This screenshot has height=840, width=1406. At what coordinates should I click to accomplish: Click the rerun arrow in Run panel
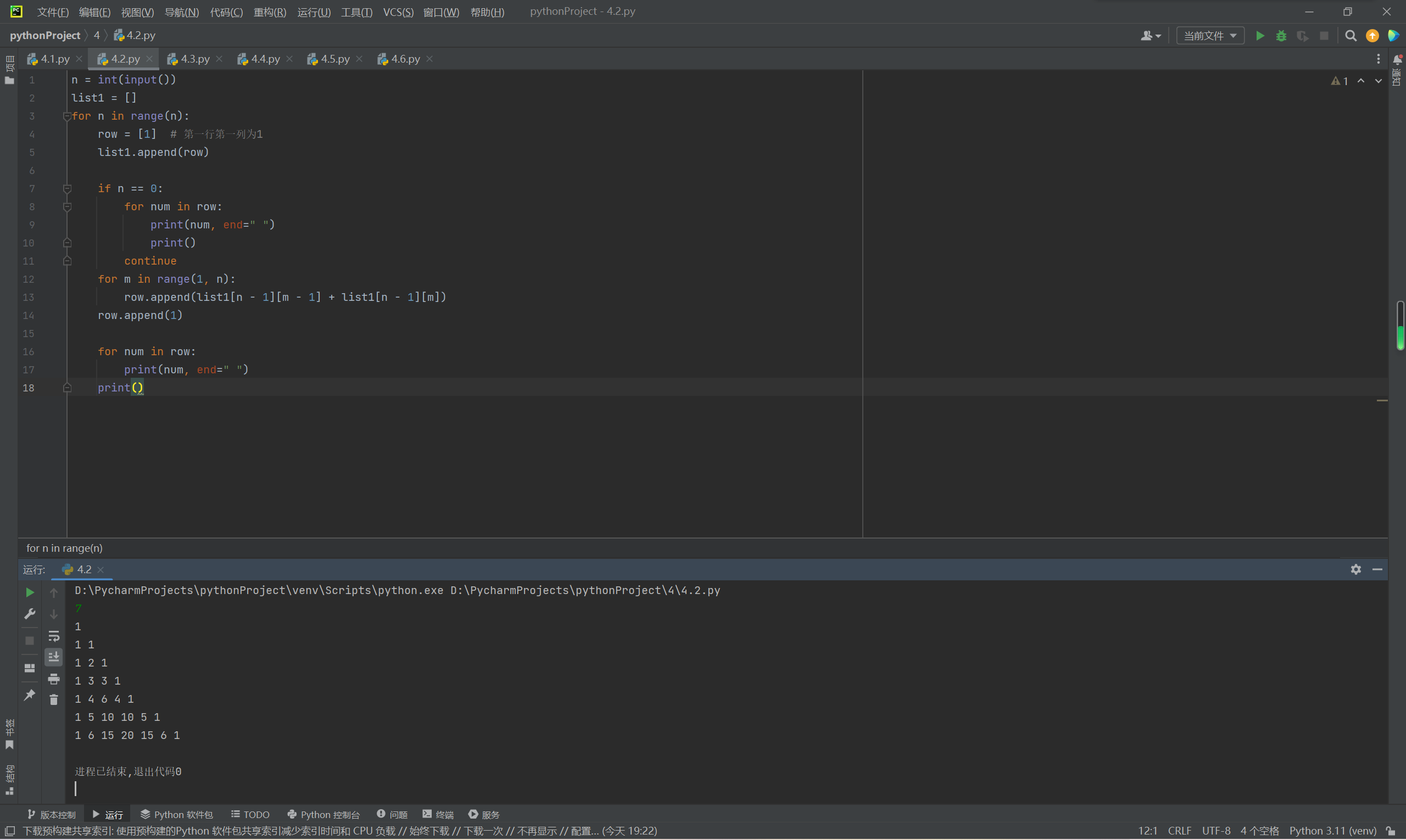pos(30,592)
